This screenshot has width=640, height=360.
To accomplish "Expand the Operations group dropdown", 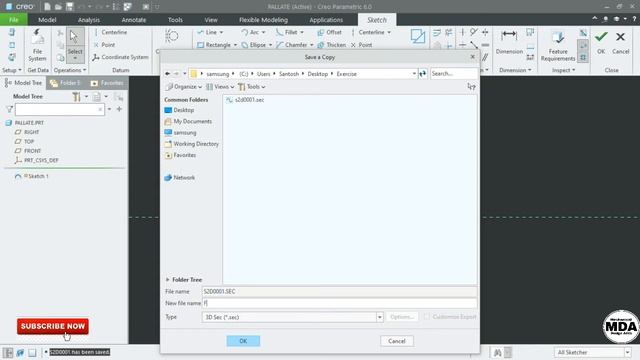I will [70, 70].
